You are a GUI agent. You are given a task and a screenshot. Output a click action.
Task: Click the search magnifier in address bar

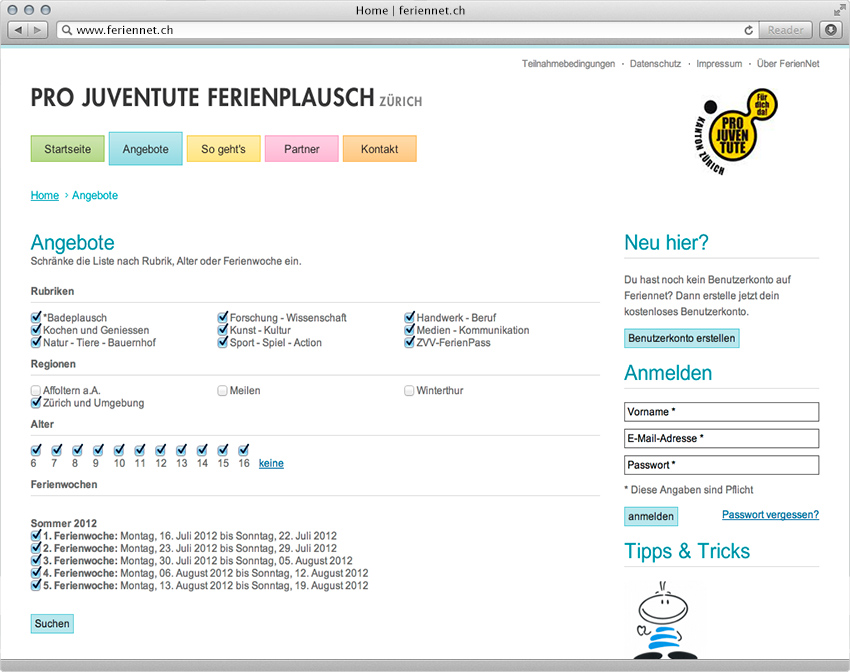(67, 30)
